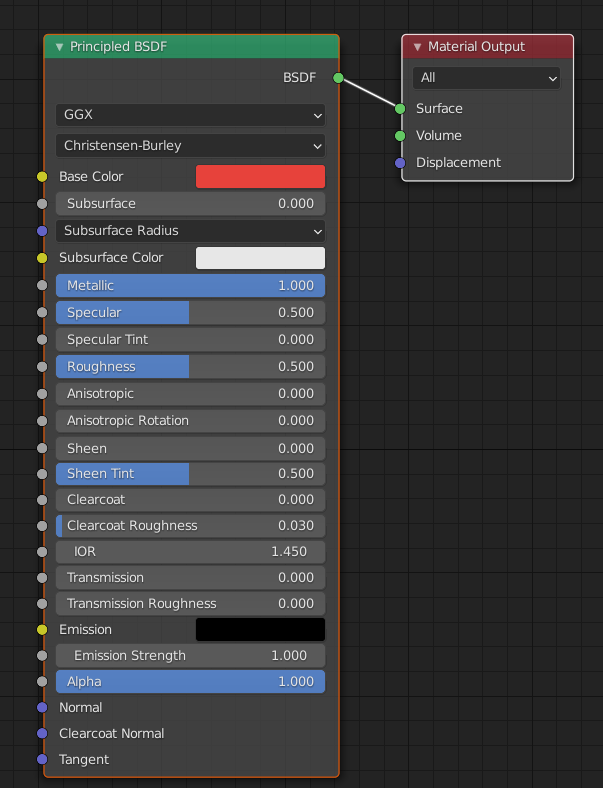Click the Normal input socket
The height and width of the screenshot is (788, 603).
tap(42, 708)
